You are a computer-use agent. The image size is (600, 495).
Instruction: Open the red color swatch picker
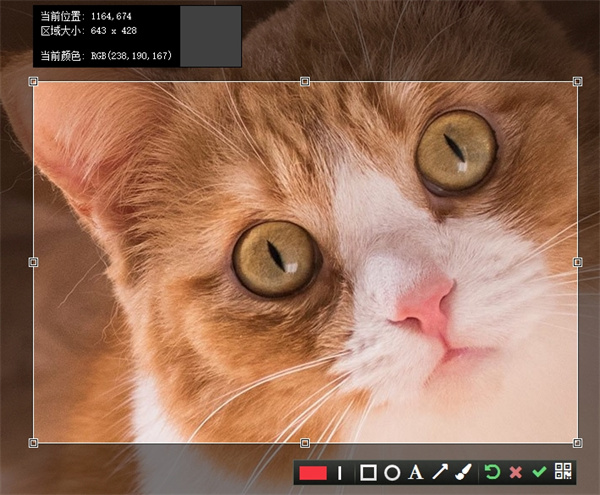pyautogui.click(x=313, y=472)
